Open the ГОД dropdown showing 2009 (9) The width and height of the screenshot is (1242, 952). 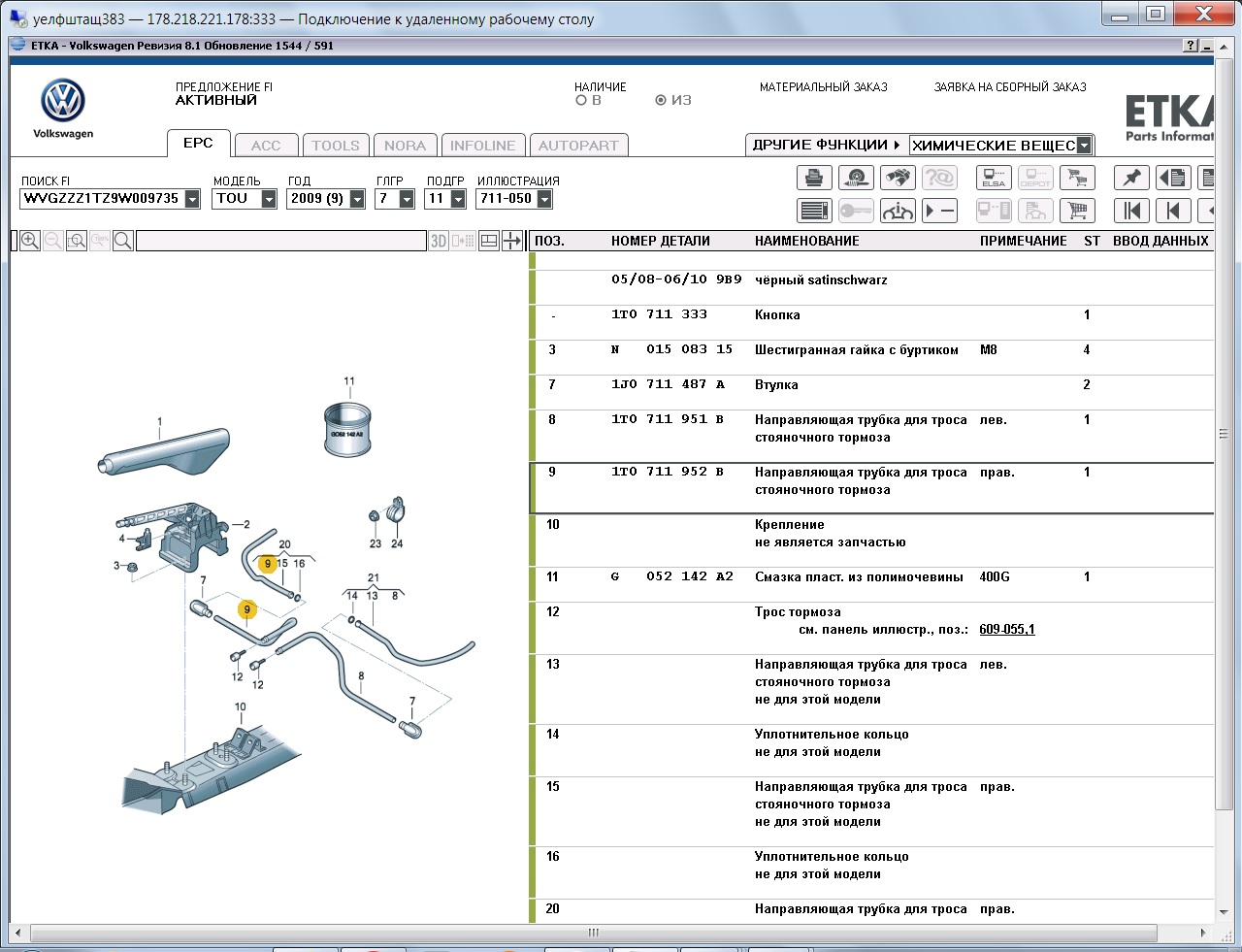pyautogui.click(x=357, y=199)
